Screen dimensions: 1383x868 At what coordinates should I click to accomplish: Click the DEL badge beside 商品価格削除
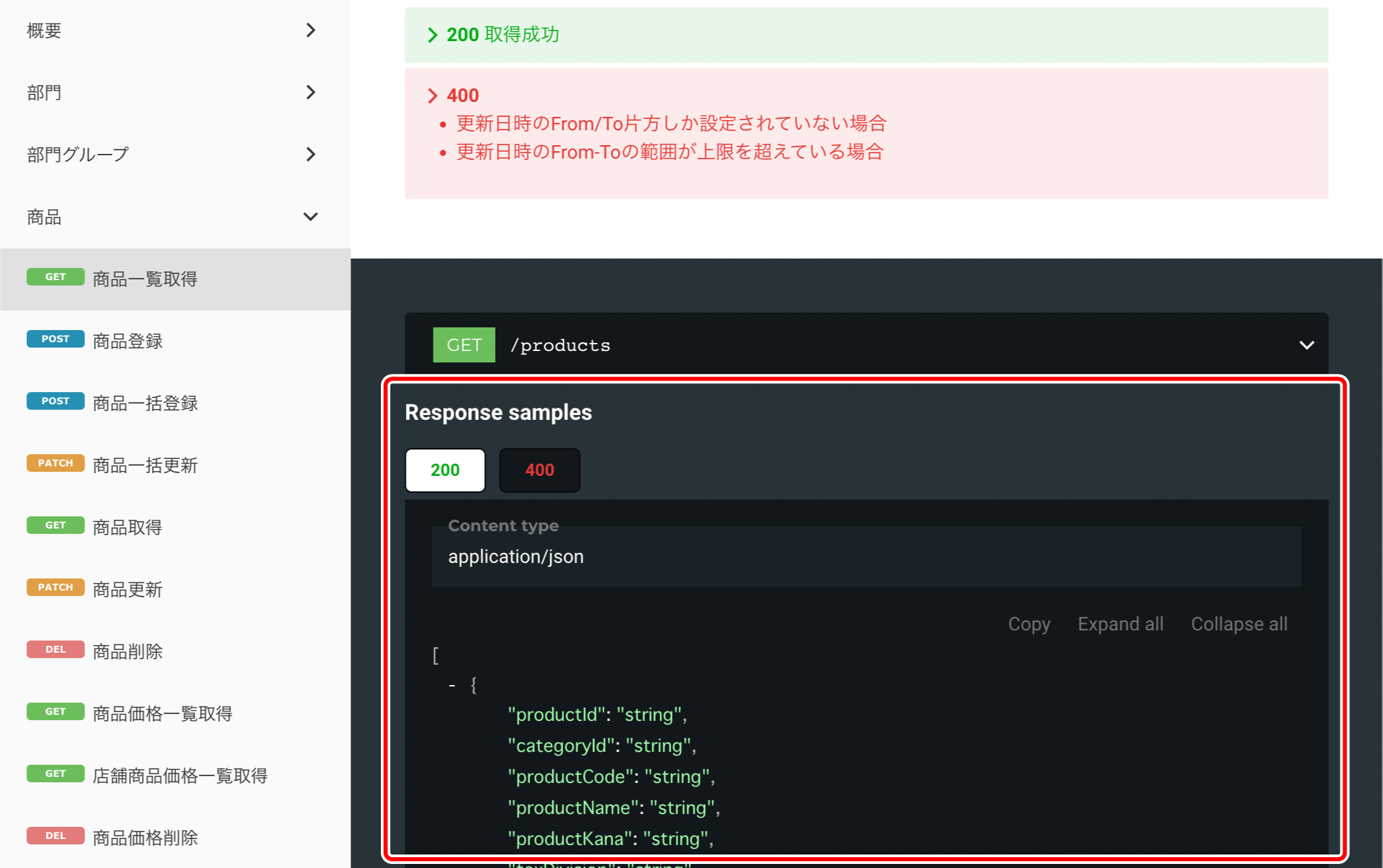pos(55,835)
